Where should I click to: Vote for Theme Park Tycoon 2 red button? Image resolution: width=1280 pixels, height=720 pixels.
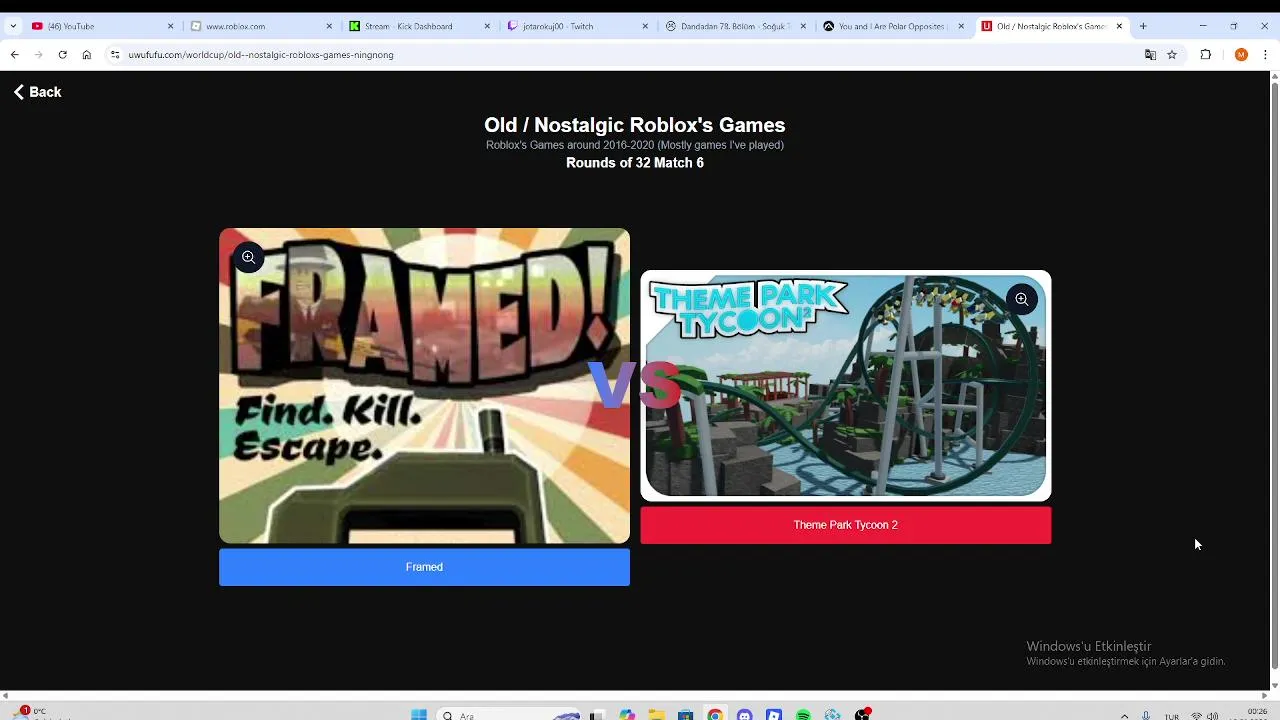pyautogui.click(x=845, y=525)
